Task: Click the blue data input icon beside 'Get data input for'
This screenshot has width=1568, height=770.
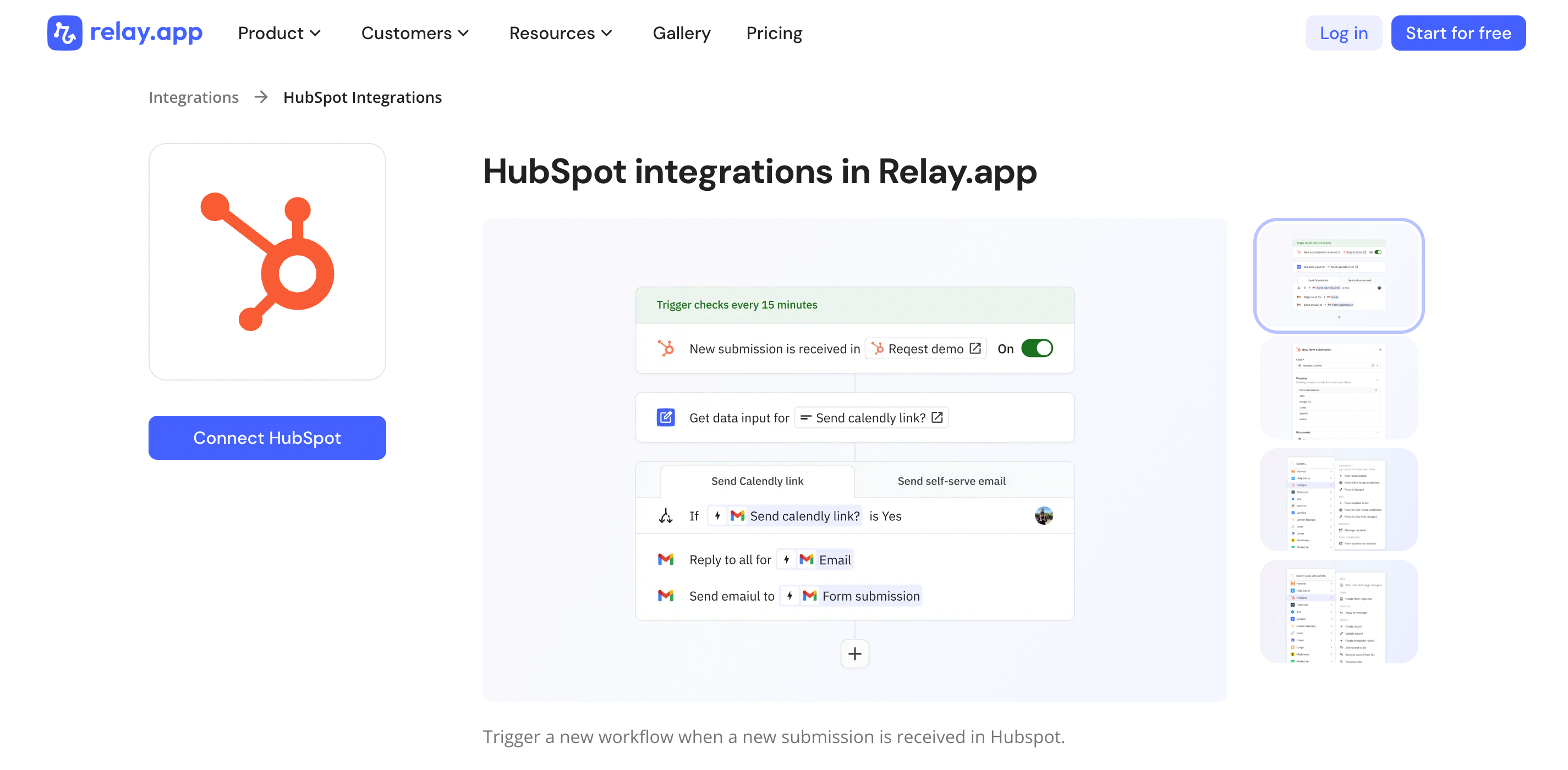Action: 666,417
